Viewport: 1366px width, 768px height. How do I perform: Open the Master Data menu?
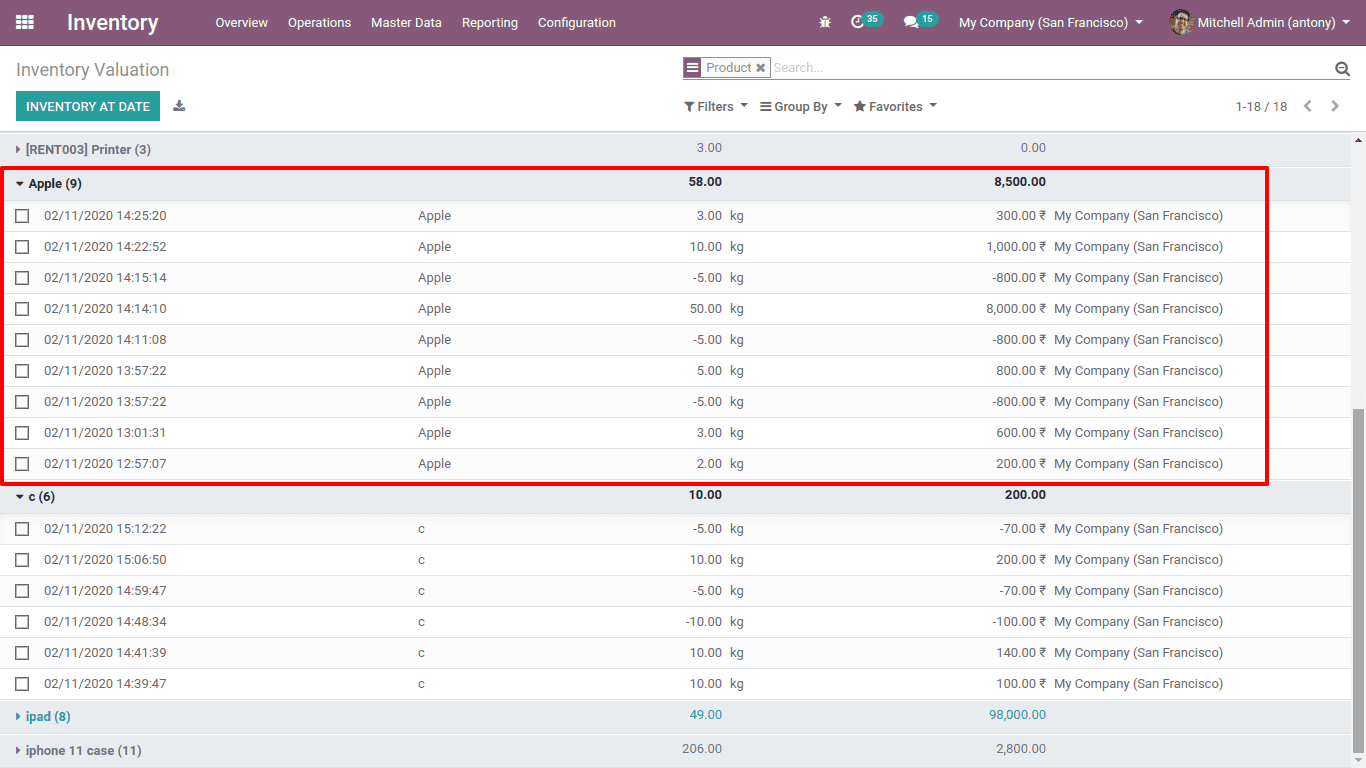pos(406,22)
